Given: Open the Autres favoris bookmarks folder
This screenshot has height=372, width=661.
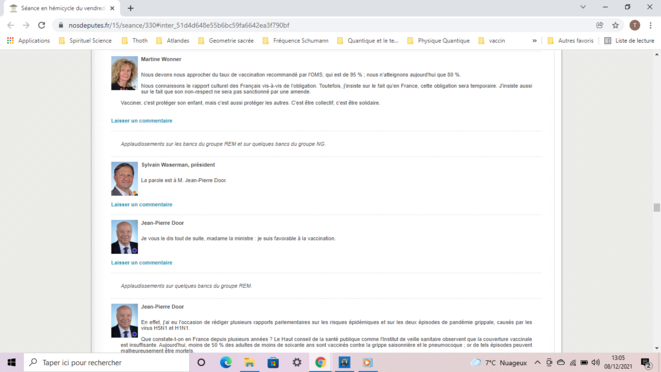Looking at the screenshot, I should point(570,40).
